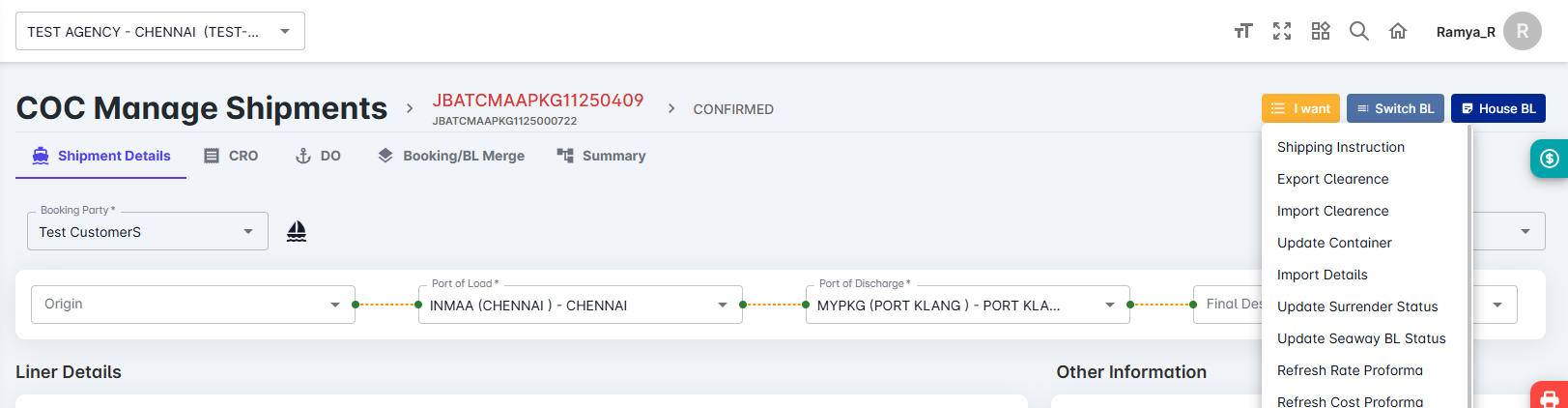The height and width of the screenshot is (408, 1568).
Task: Click the red printer icon button
Action: tap(1549, 397)
